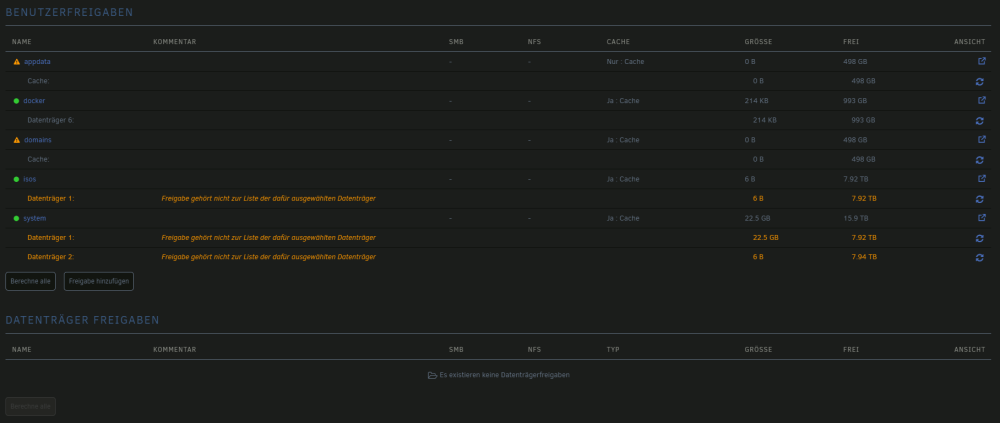Click the orange warning icon beside domains
The height and width of the screenshot is (423, 1000).
pyautogui.click(x=17, y=140)
